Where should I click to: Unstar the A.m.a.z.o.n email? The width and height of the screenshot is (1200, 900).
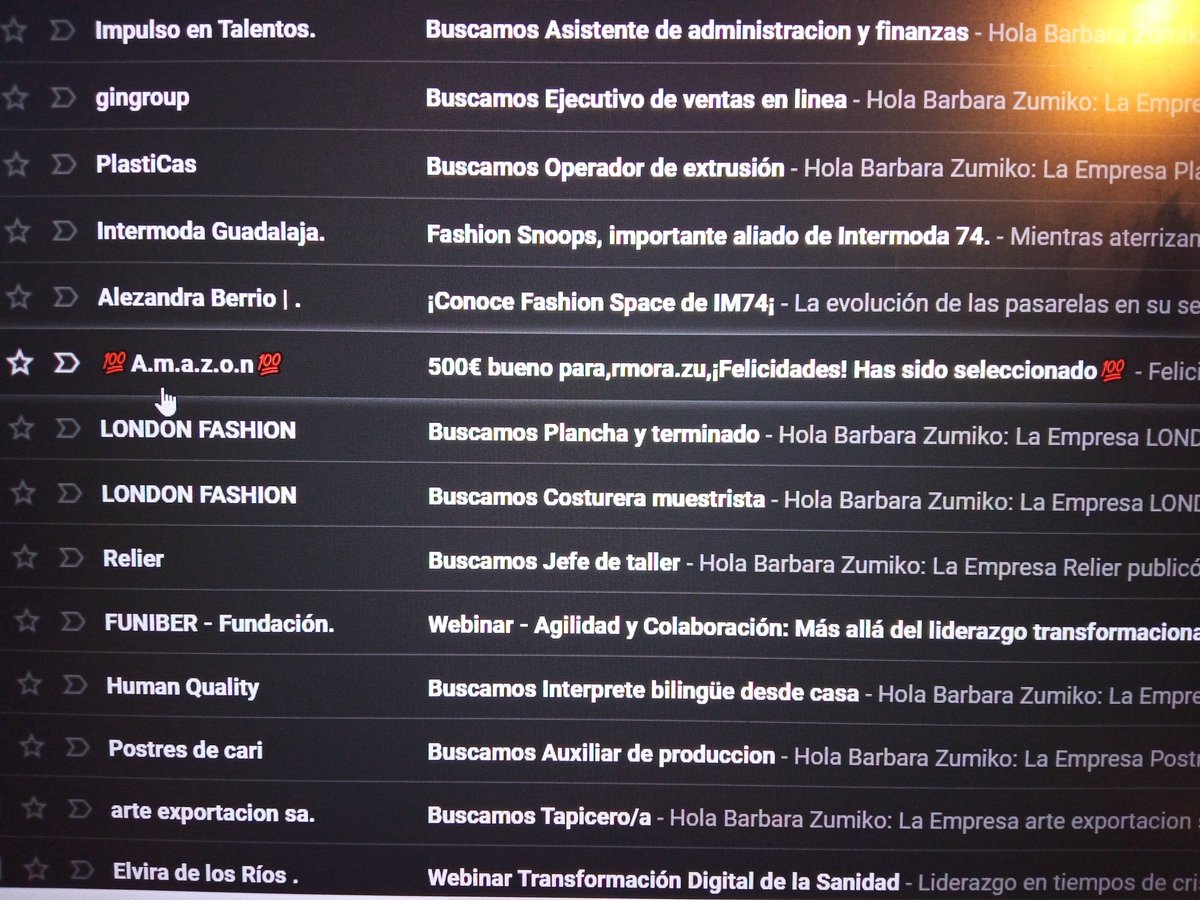(20, 363)
